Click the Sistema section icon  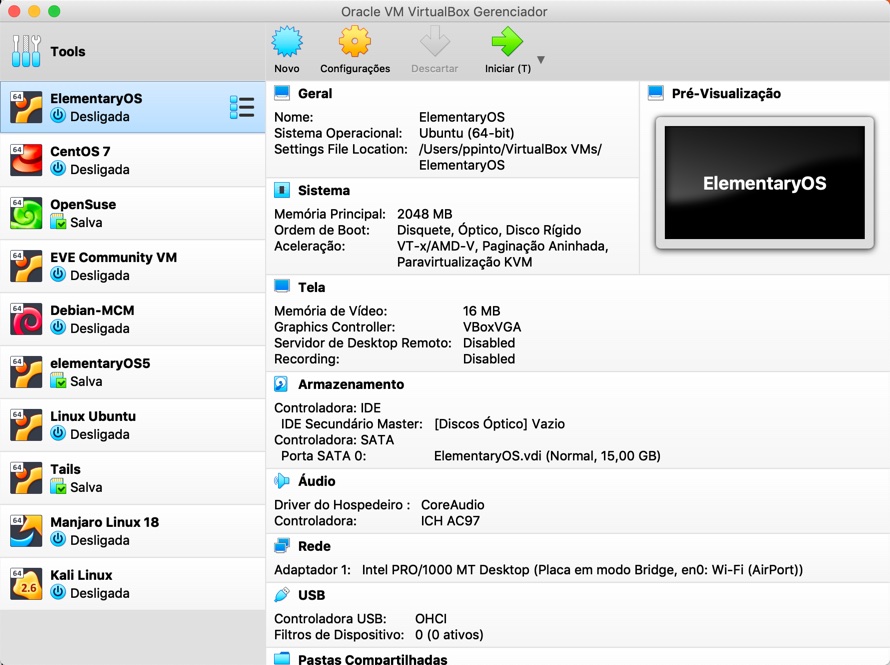[x=283, y=190]
